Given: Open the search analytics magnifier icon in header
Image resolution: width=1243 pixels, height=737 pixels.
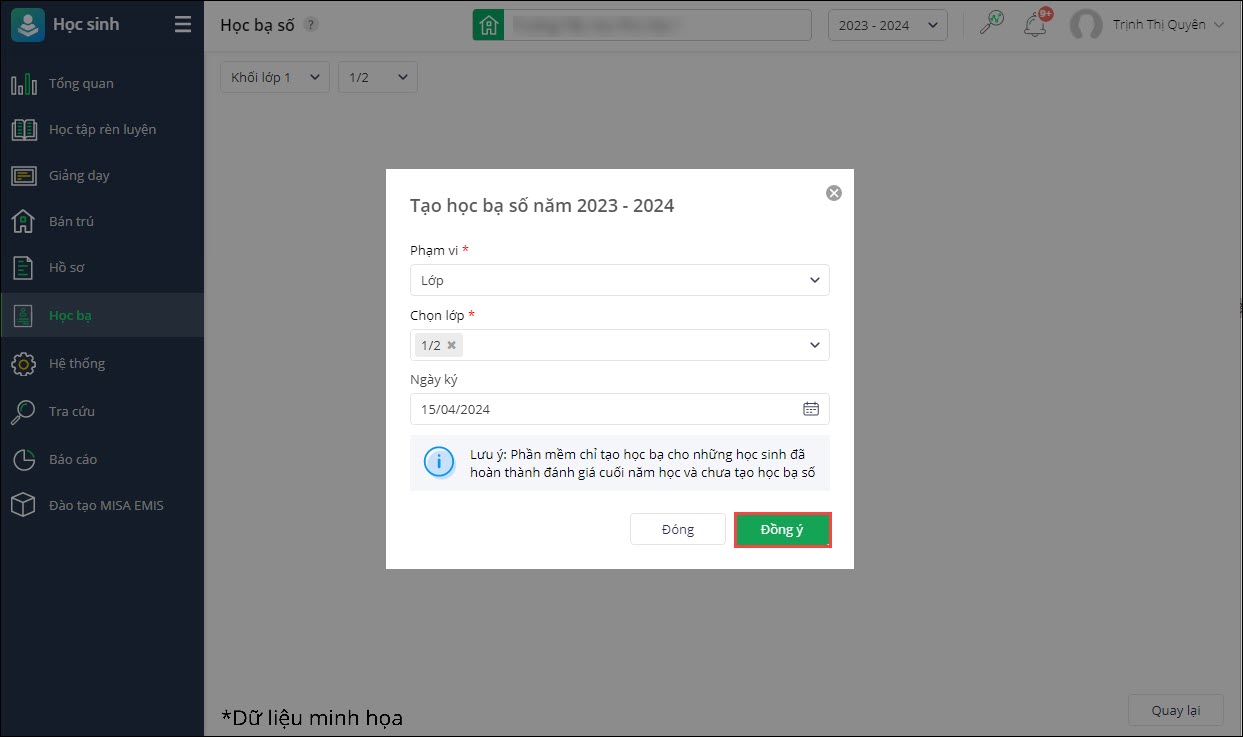Looking at the screenshot, I should coord(991,24).
